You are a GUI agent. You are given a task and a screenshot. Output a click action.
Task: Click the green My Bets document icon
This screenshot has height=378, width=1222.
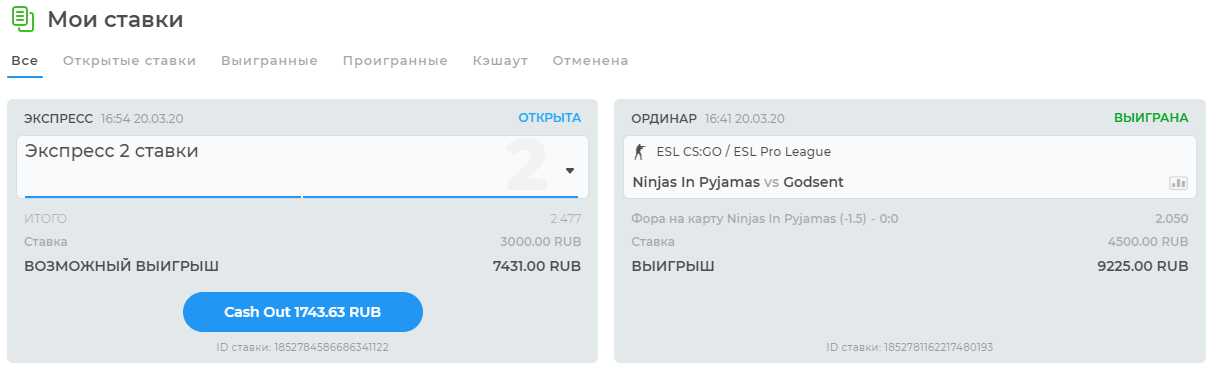[x=22, y=19]
